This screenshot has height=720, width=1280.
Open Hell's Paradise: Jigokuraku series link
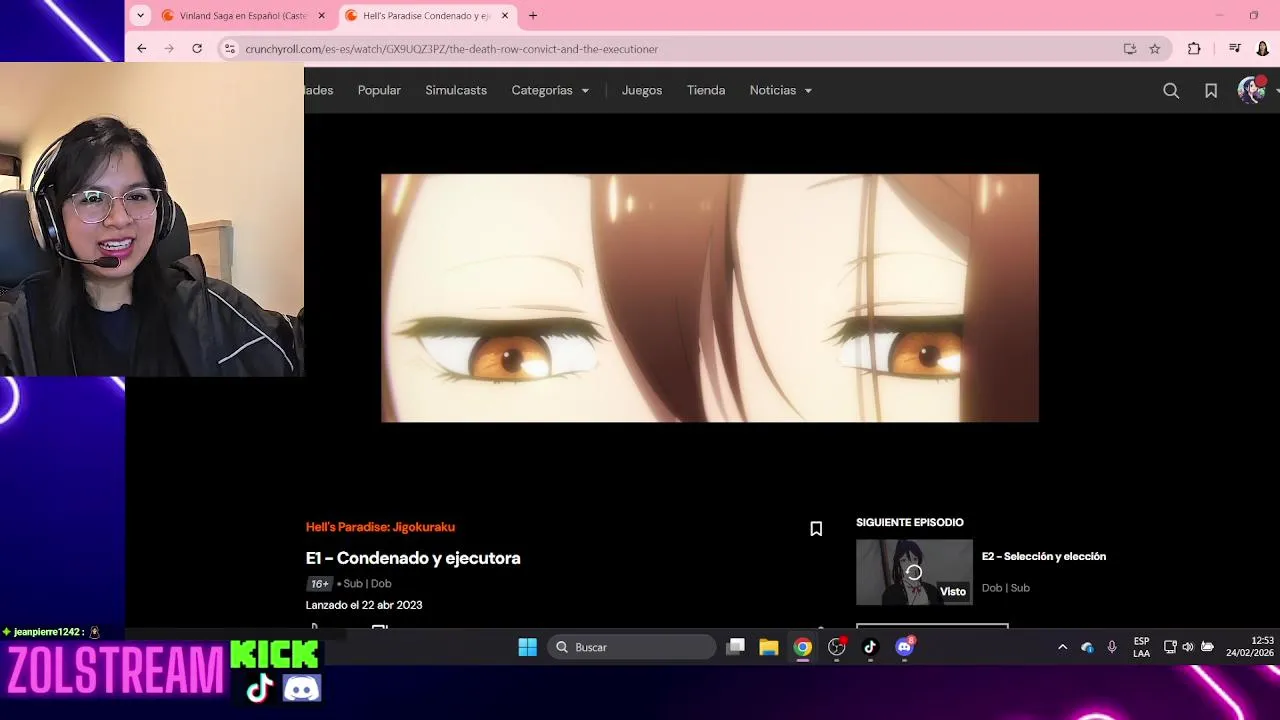click(380, 527)
